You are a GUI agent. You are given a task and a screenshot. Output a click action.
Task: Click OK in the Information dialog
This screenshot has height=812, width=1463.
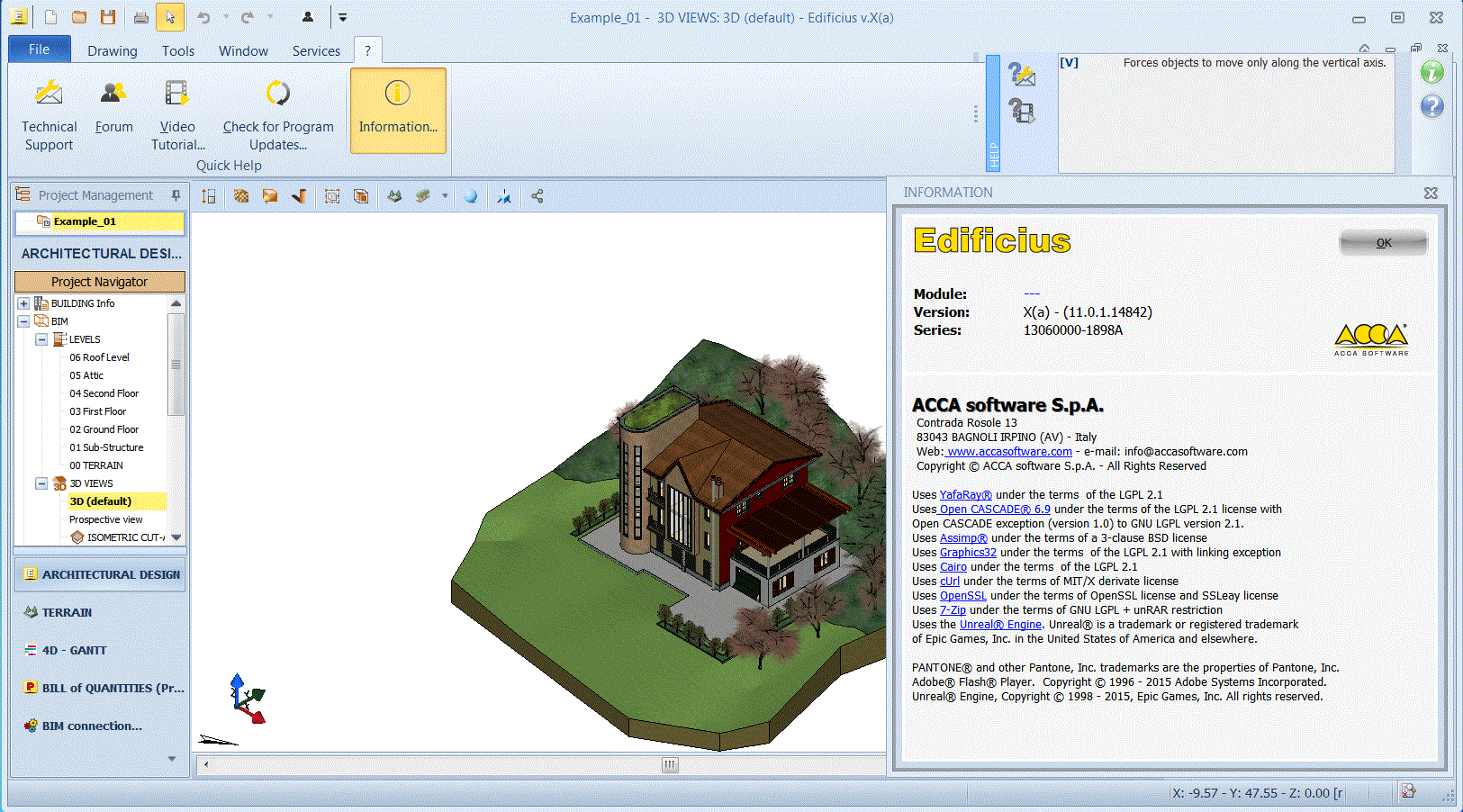click(1383, 242)
